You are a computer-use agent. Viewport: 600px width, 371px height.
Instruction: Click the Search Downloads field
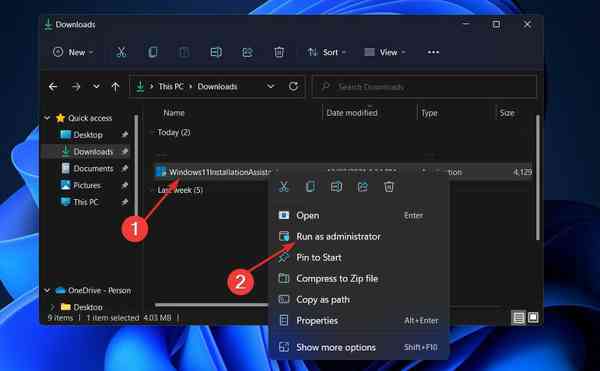[x=424, y=87]
